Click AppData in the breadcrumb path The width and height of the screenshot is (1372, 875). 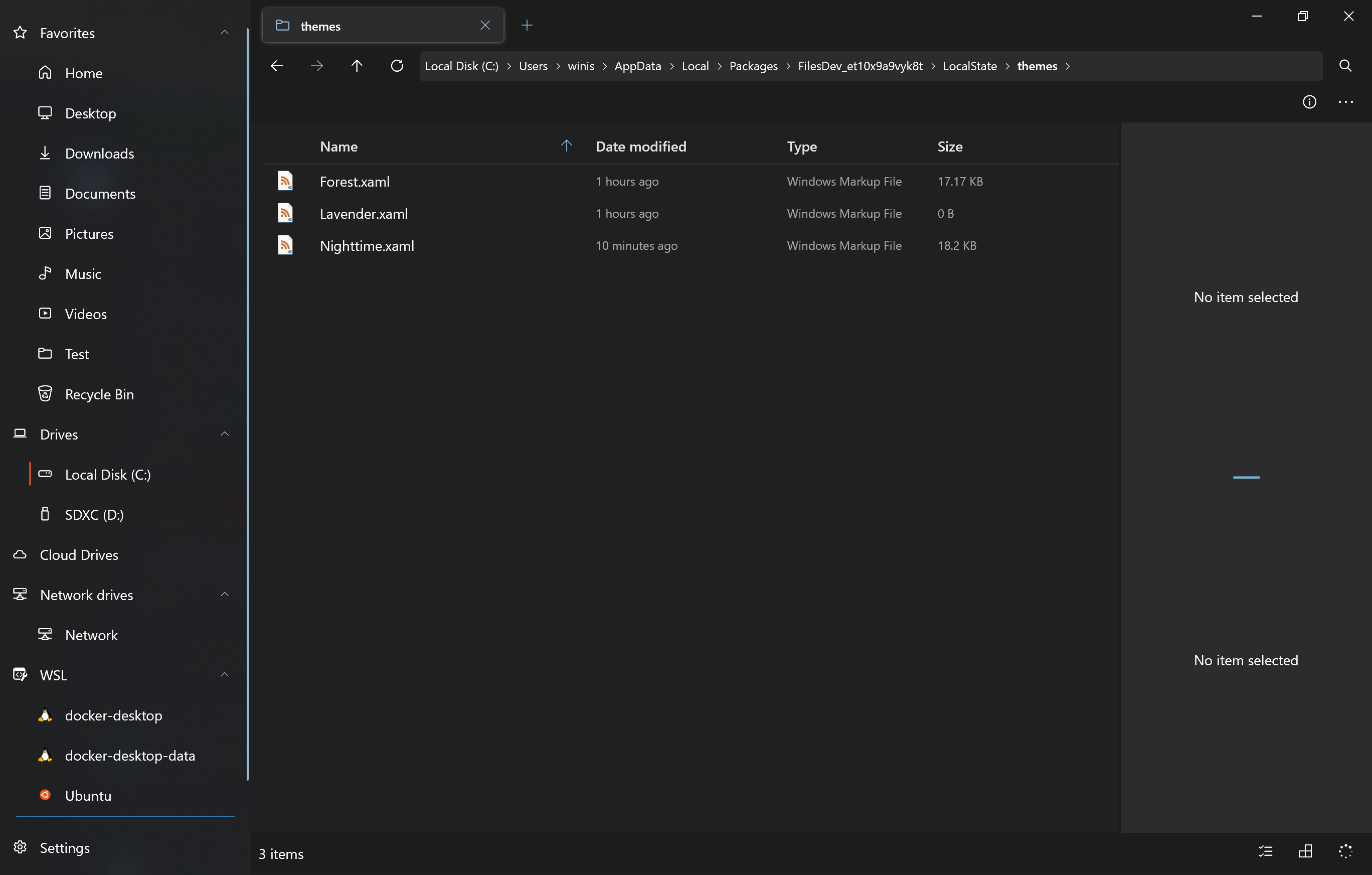(637, 66)
